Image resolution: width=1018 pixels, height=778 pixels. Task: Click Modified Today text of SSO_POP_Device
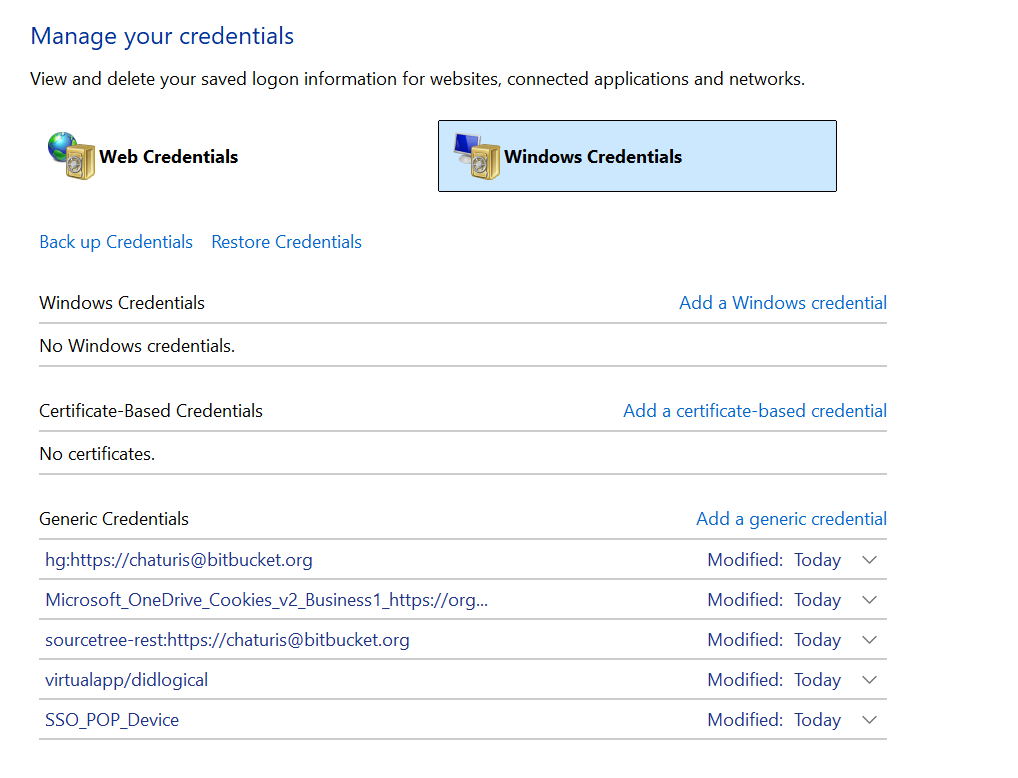pos(773,720)
